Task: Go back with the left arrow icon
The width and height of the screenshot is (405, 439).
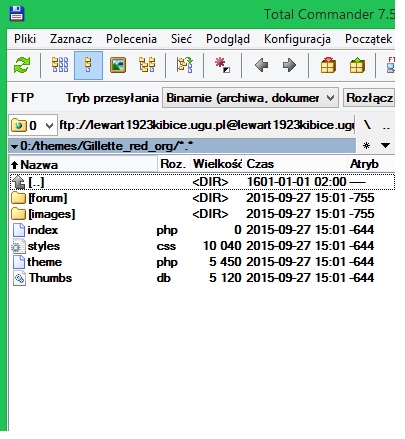Action: click(261, 65)
